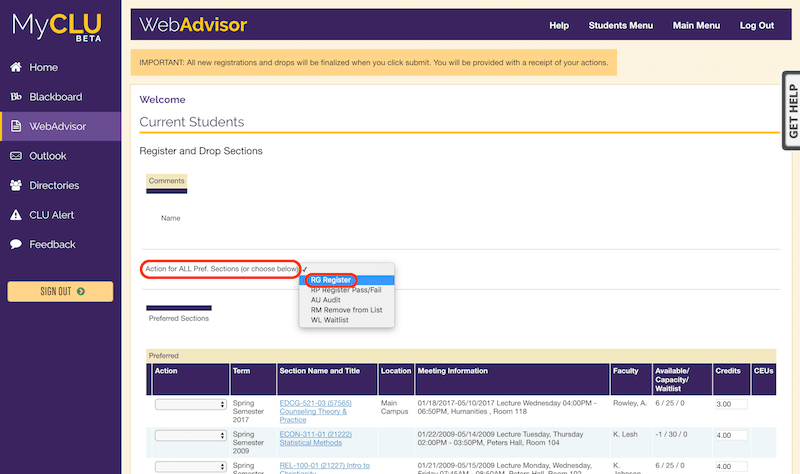Select the WebAdvisor document icon
The width and height of the screenshot is (800, 474).
(x=16, y=126)
